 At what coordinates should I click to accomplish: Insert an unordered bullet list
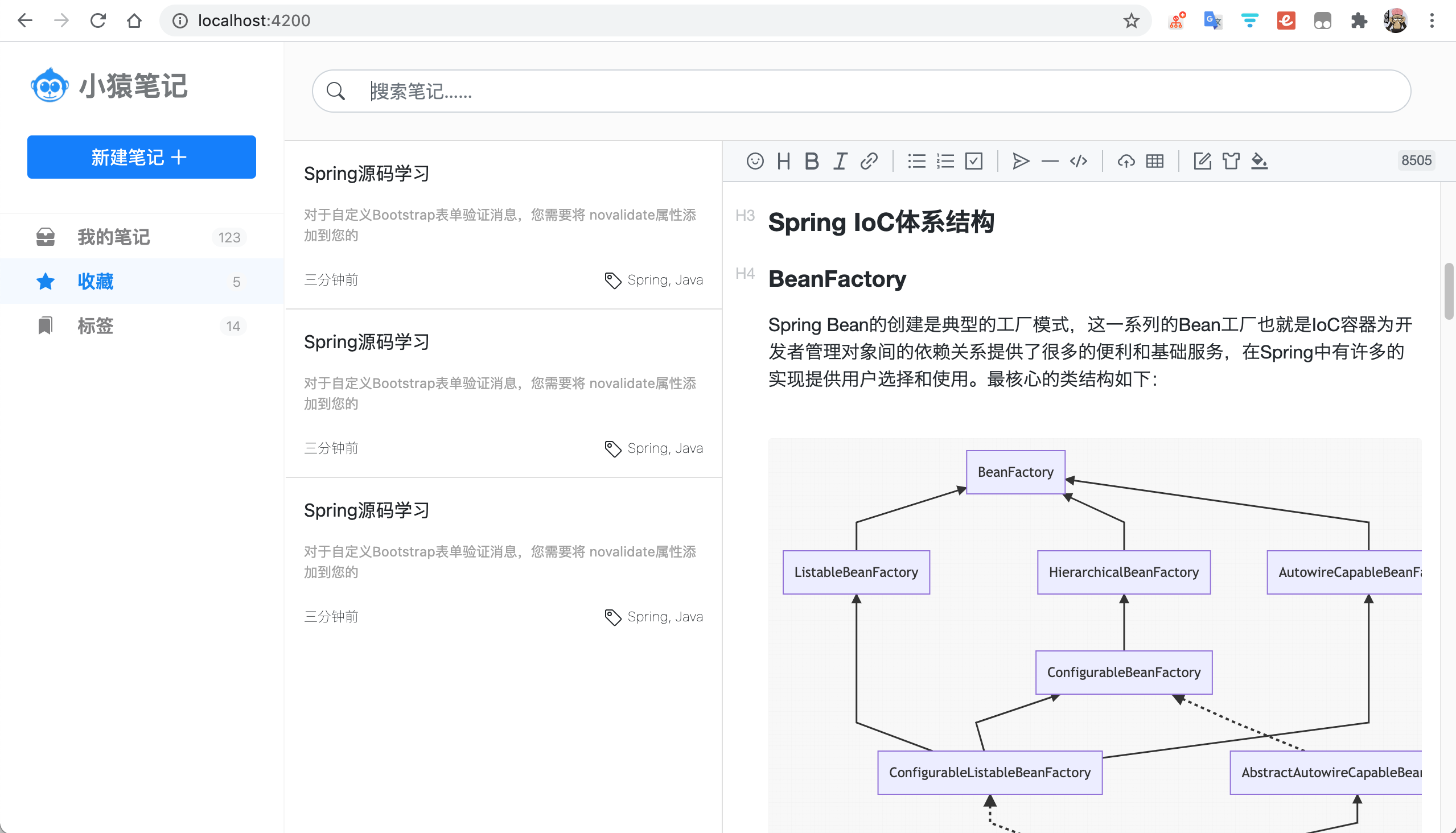pos(916,161)
